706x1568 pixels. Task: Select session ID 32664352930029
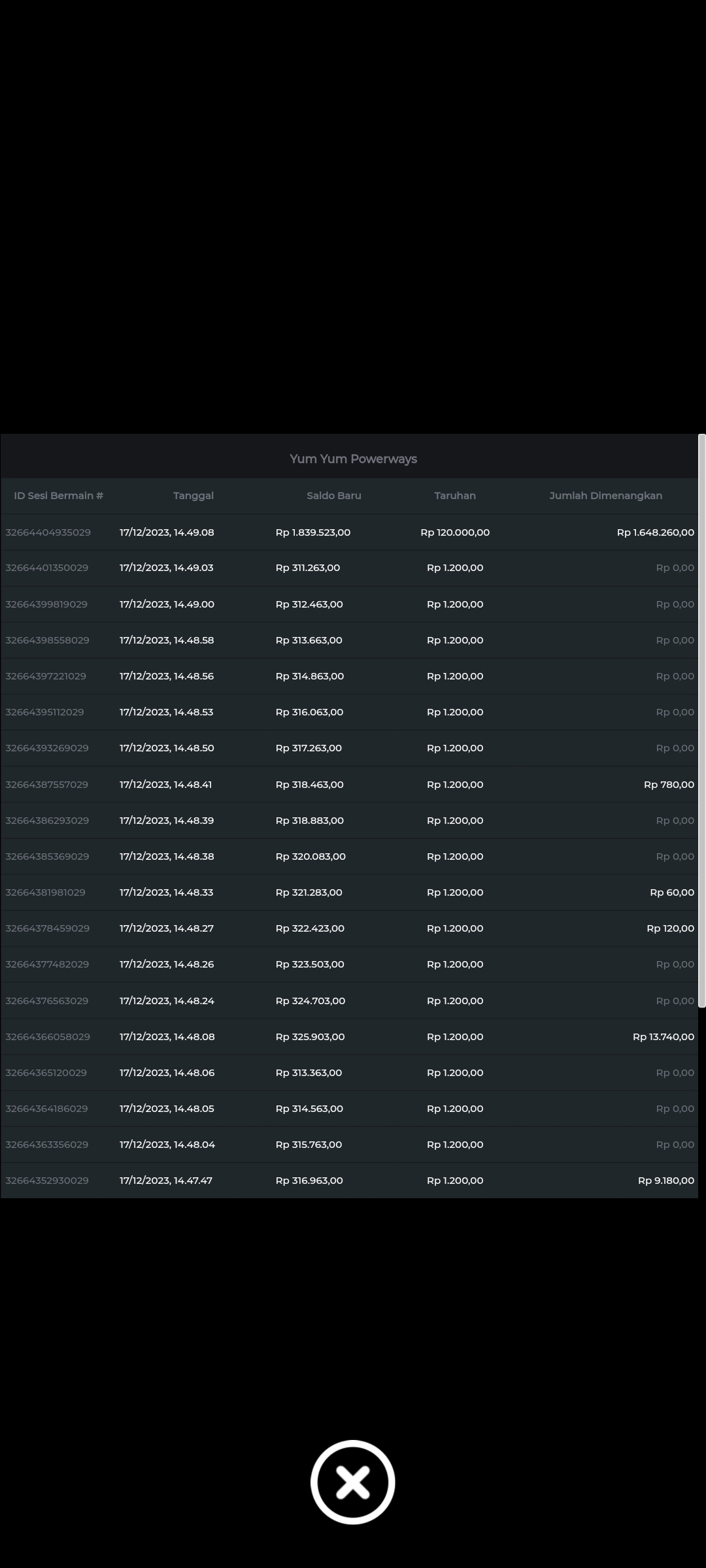click(47, 1181)
